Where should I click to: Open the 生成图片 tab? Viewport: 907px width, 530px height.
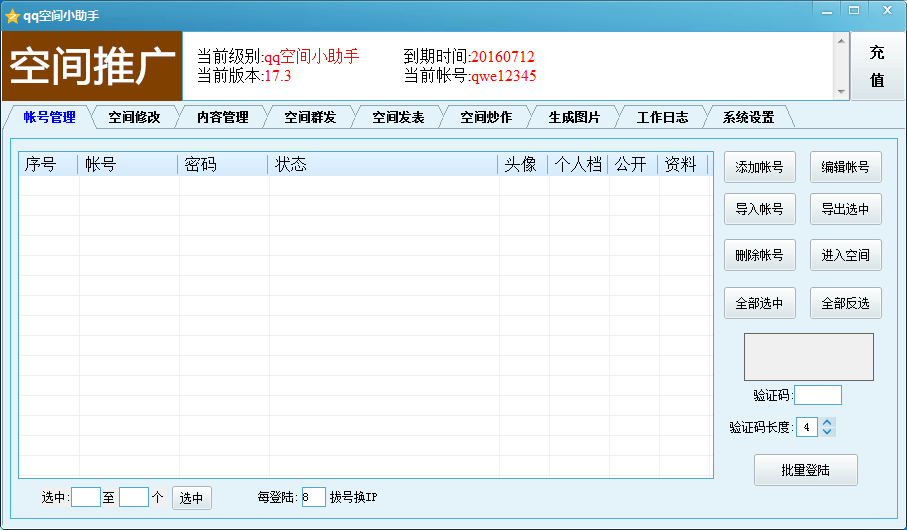tap(574, 117)
